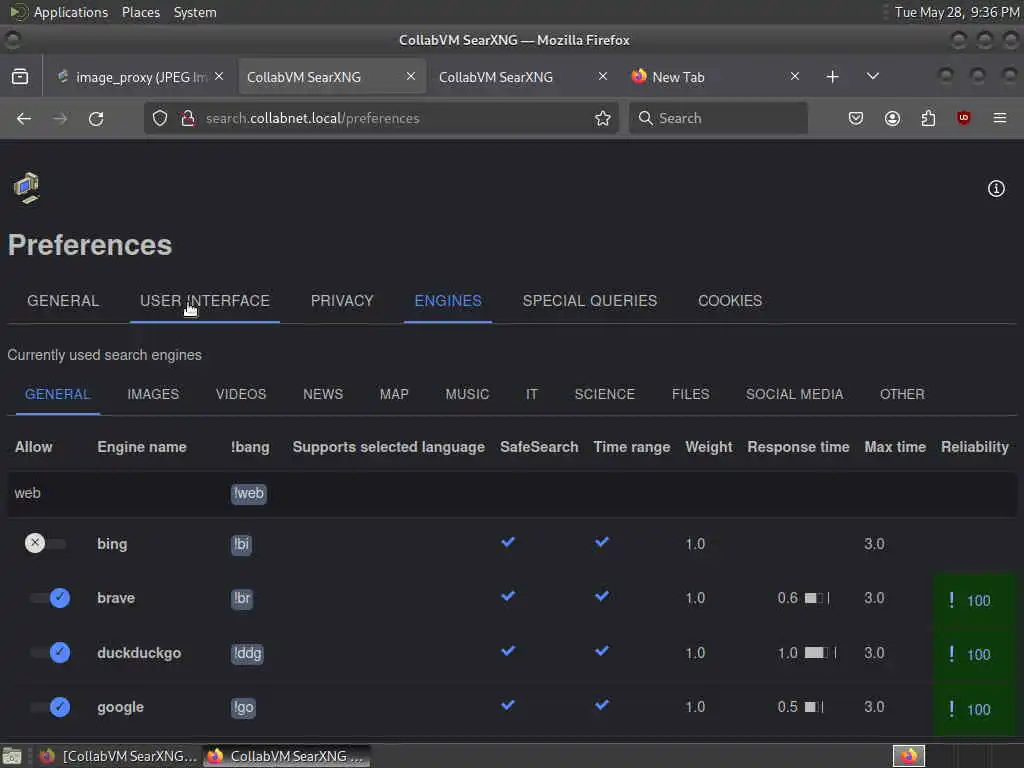Click the SearXNG logo in page header
1024x768 pixels.
(27, 188)
